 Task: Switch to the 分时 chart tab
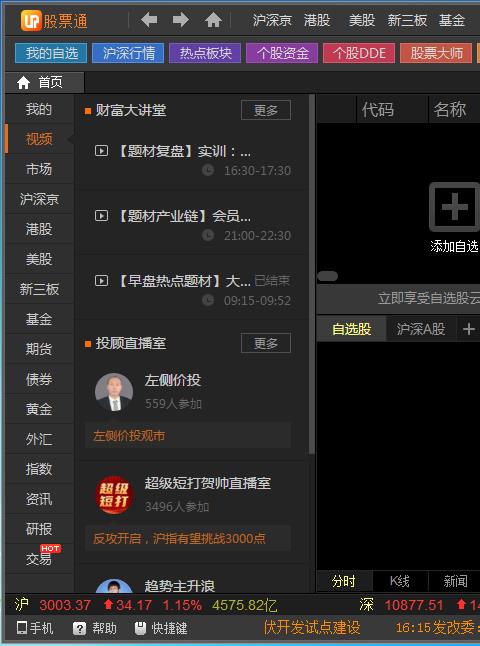344,581
